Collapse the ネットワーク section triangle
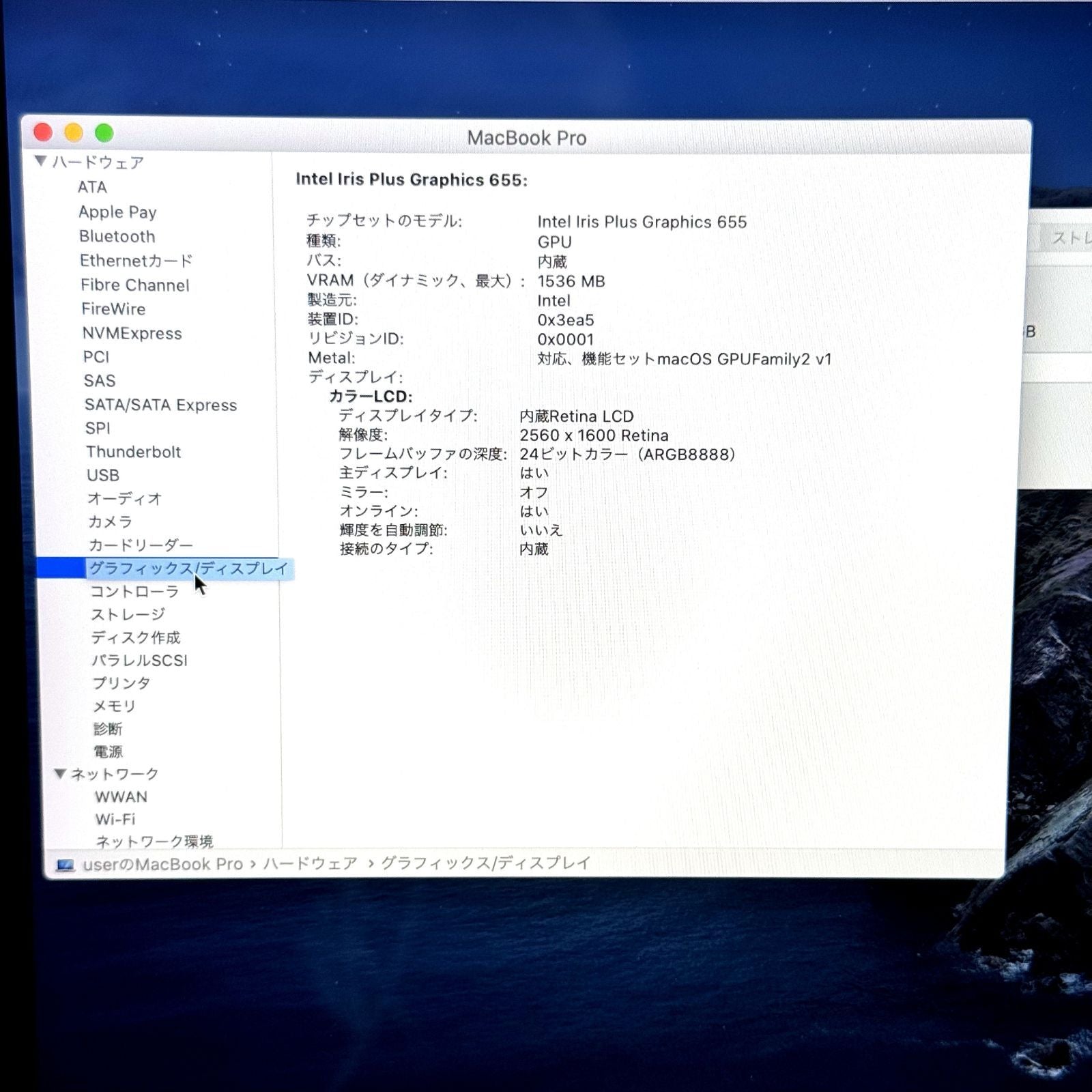The image size is (1092, 1092). 60,773
